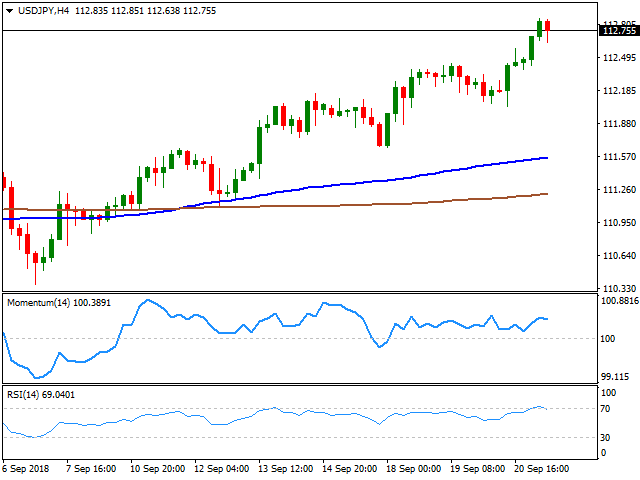Click the 14 Sep 20:00 time label
Screen dimensions: 640x480
pyautogui.click(x=349, y=469)
